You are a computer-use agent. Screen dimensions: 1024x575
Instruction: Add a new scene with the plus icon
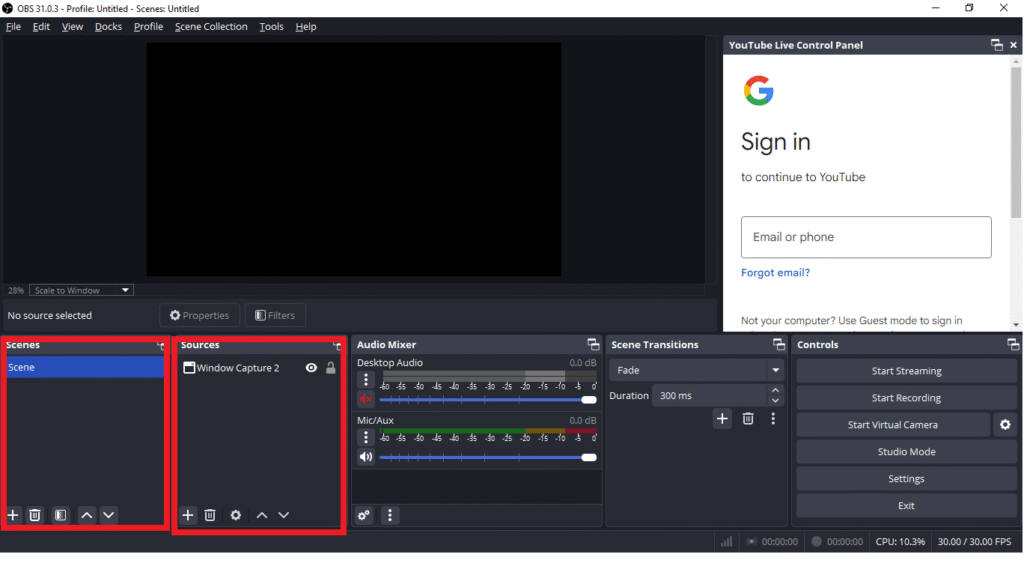click(x=13, y=515)
